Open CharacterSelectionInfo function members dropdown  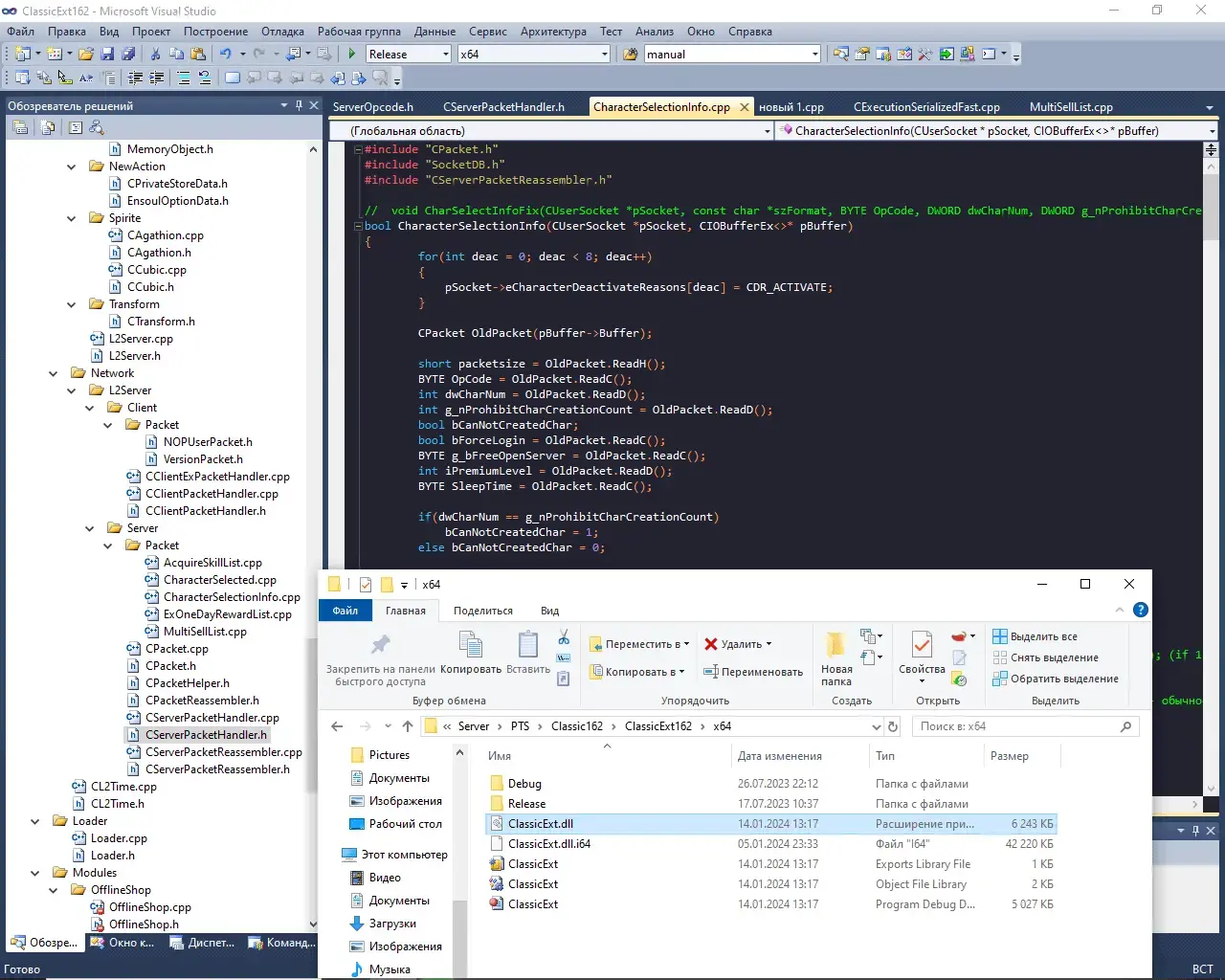coord(1212,131)
